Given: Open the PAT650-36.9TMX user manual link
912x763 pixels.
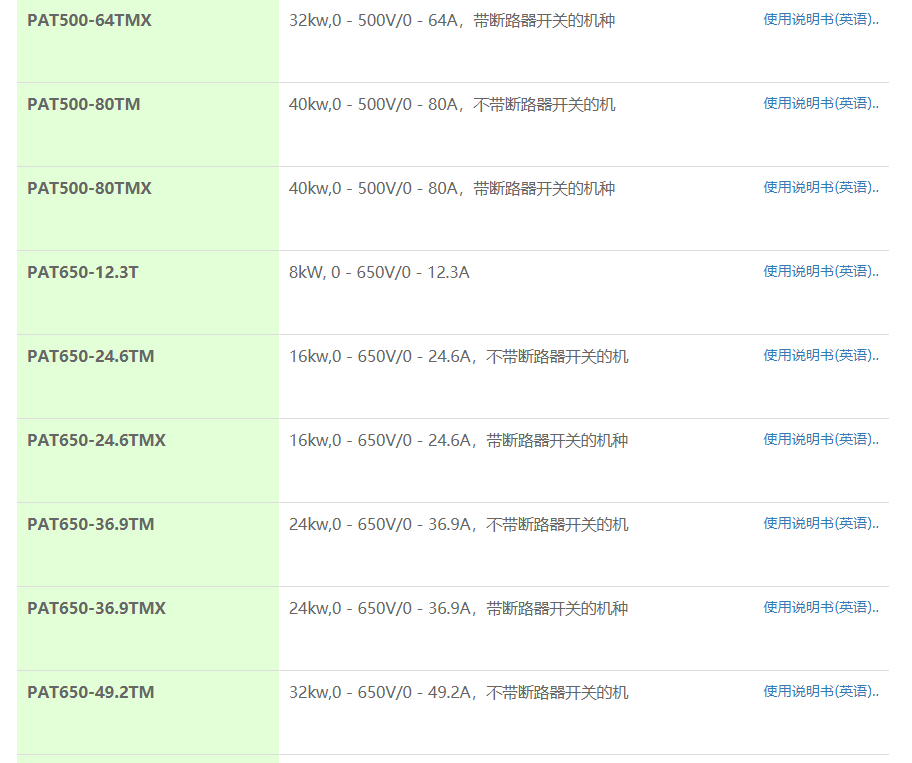Looking at the screenshot, I should (x=821, y=608).
